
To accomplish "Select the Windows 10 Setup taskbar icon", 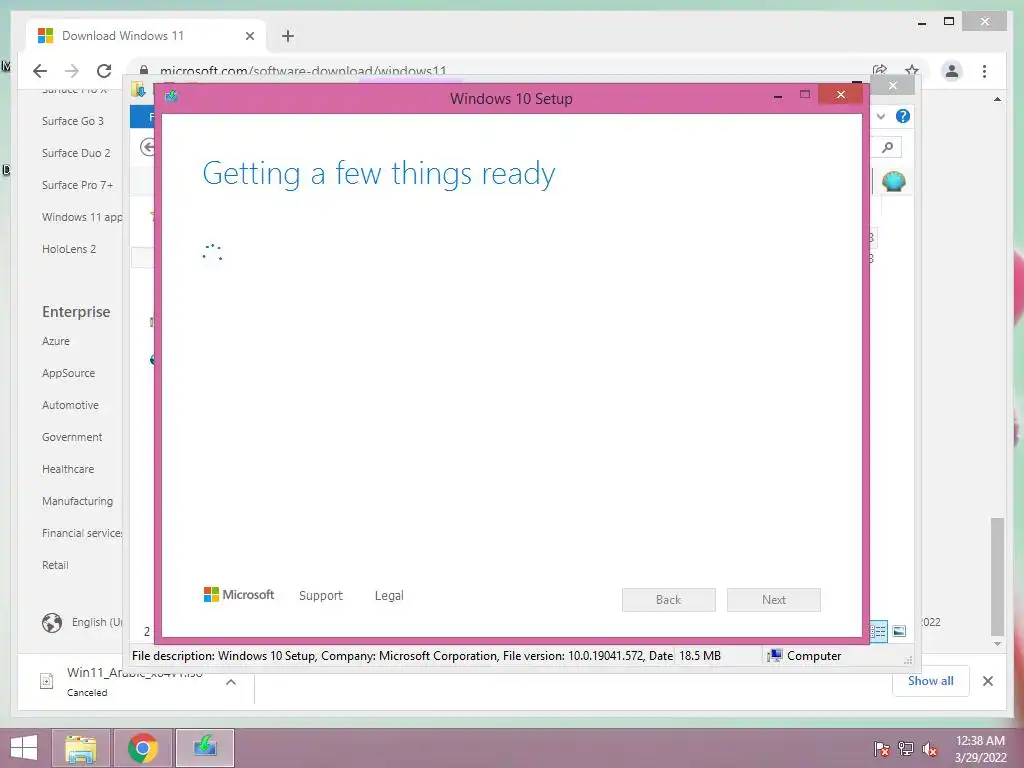I will tap(205, 748).
